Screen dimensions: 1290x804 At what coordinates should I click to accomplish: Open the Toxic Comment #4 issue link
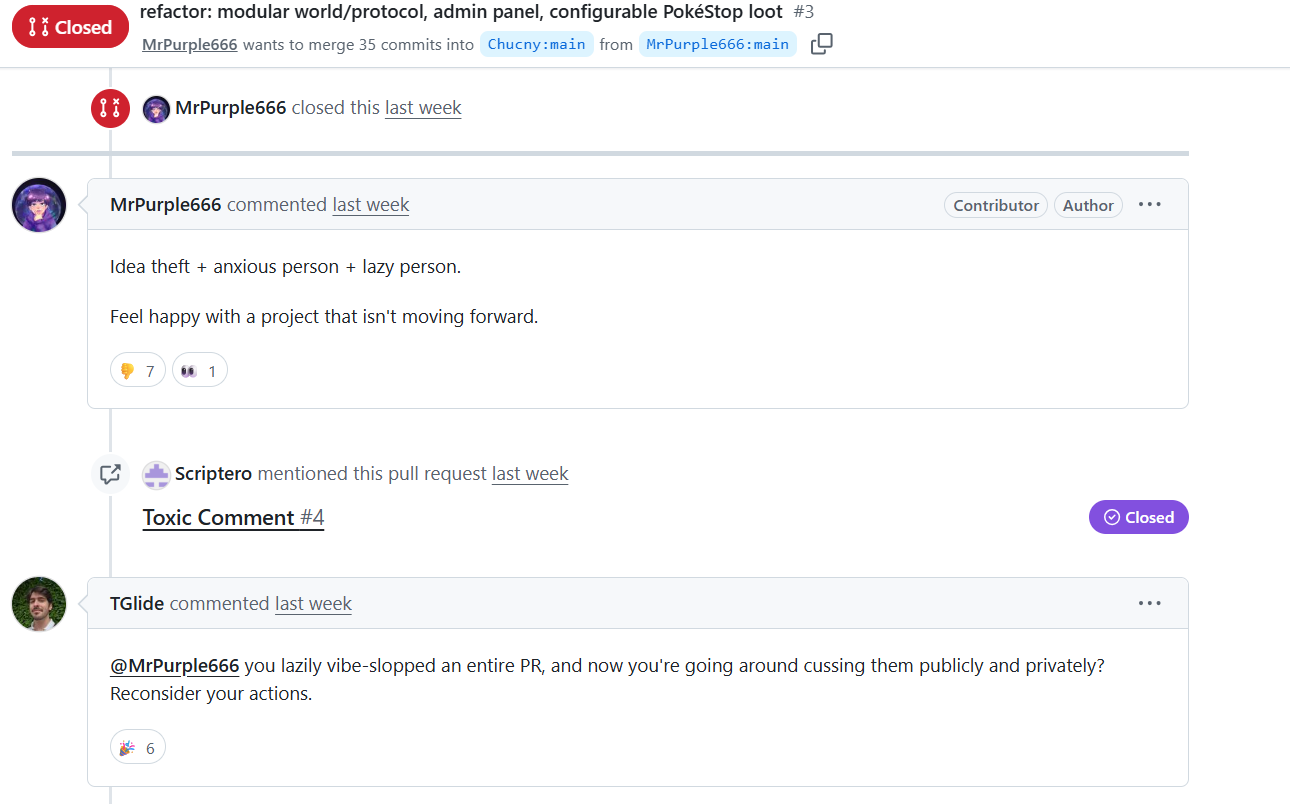233,518
